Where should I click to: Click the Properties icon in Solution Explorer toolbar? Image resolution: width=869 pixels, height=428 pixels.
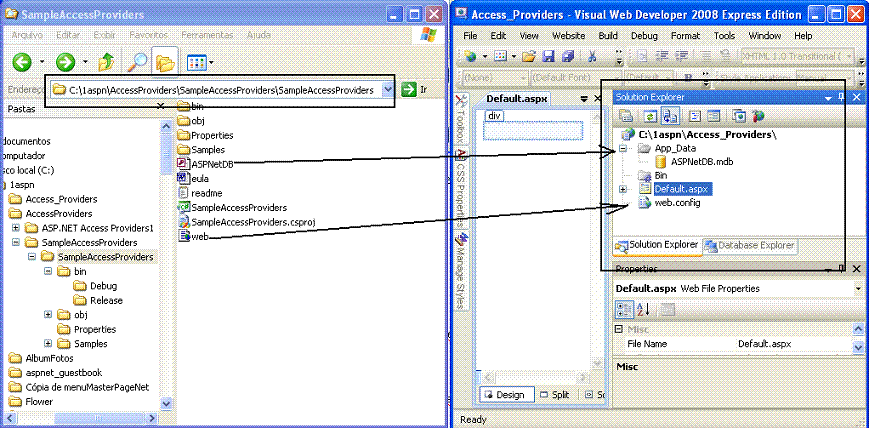pyautogui.click(x=626, y=116)
